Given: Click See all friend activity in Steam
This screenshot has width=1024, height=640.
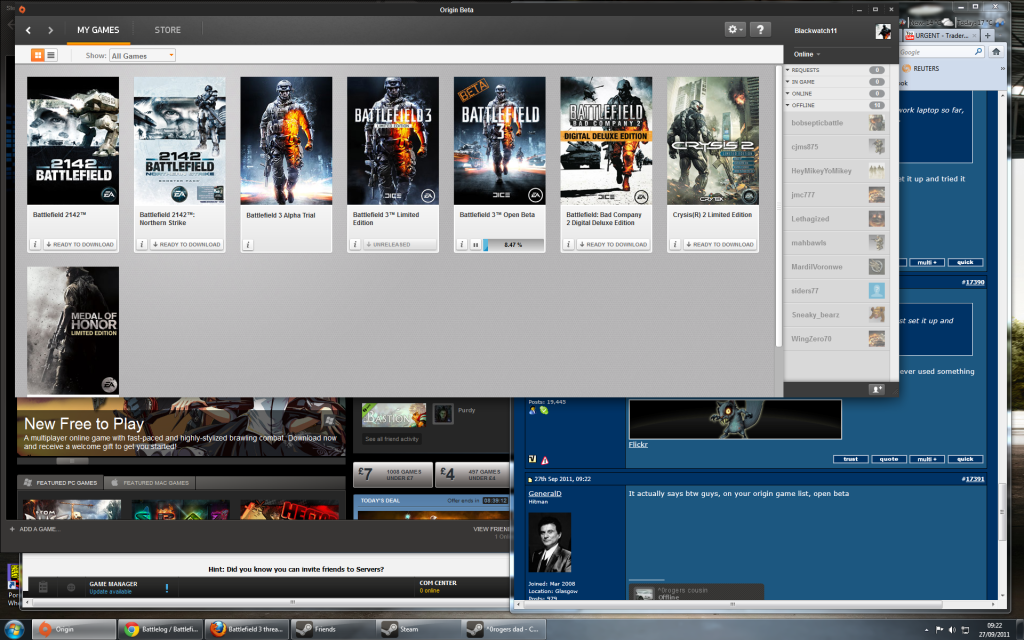Looking at the screenshot, I should (392, 439).
